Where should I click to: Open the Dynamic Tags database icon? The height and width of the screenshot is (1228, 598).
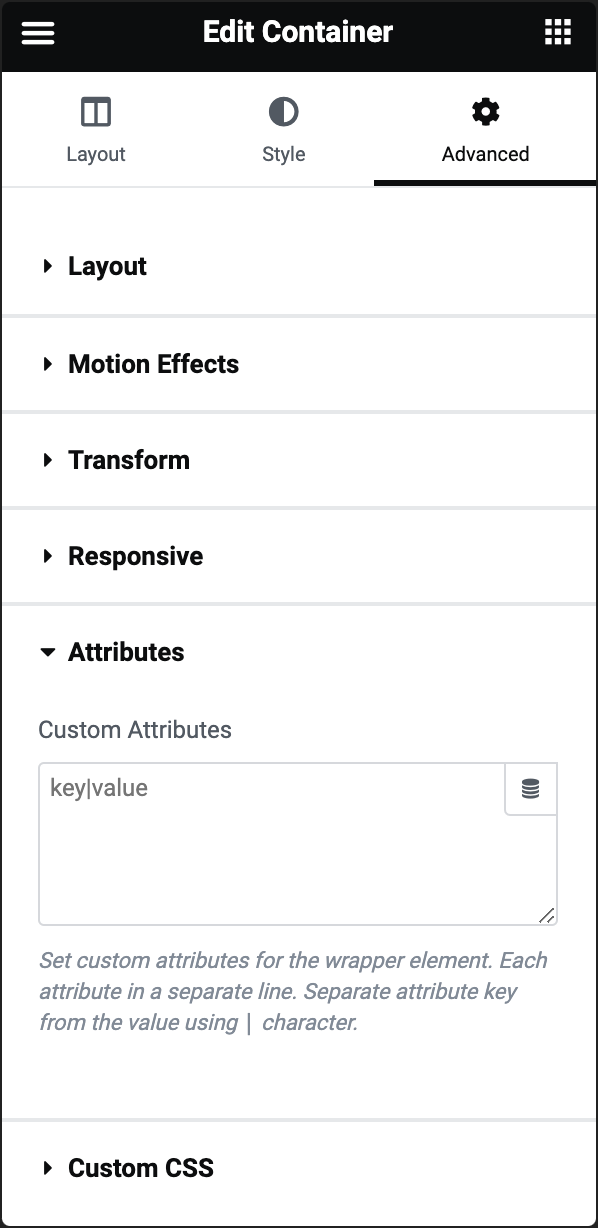pos(531,789)
